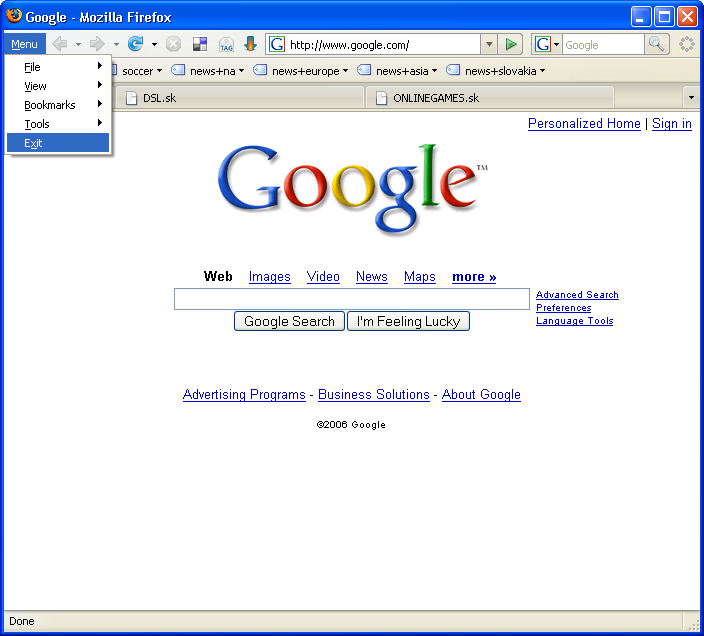Open the Back history dropdown arrow
704x636 pixels.
click(x=78, y=44)
